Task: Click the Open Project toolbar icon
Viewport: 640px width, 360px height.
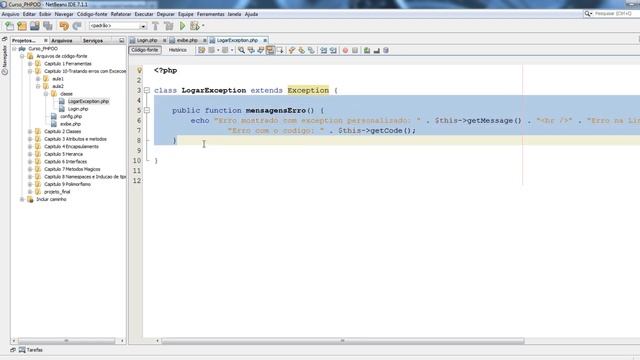Action: pyautogui.click(x=35, y=26)
